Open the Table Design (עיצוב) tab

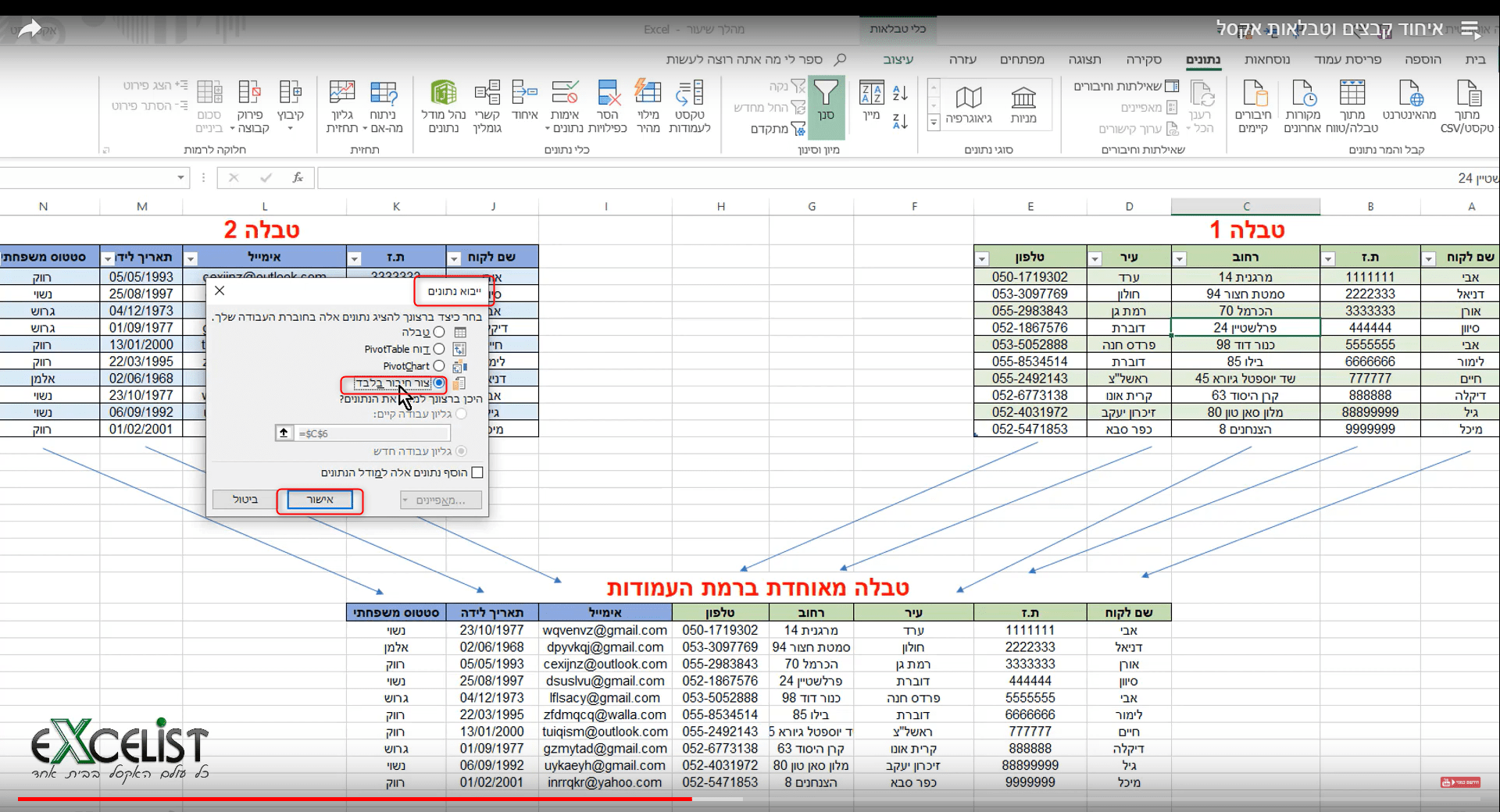pyautogui.click(x=898, y=59)
